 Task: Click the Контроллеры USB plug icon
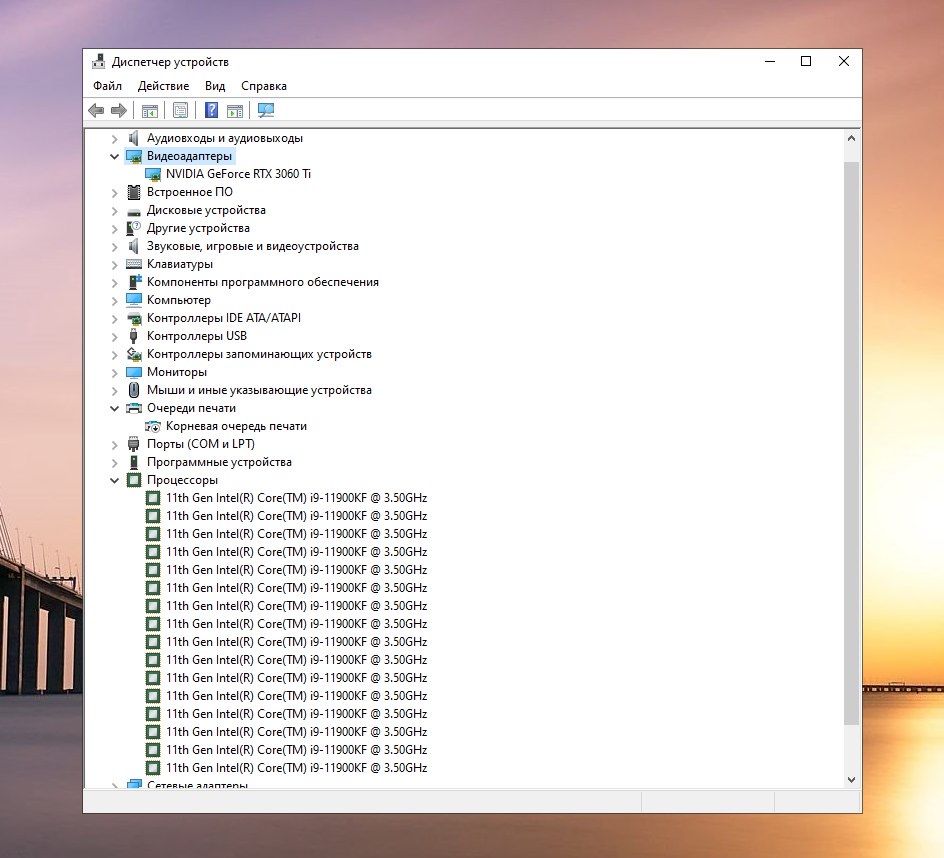[134, 336]
